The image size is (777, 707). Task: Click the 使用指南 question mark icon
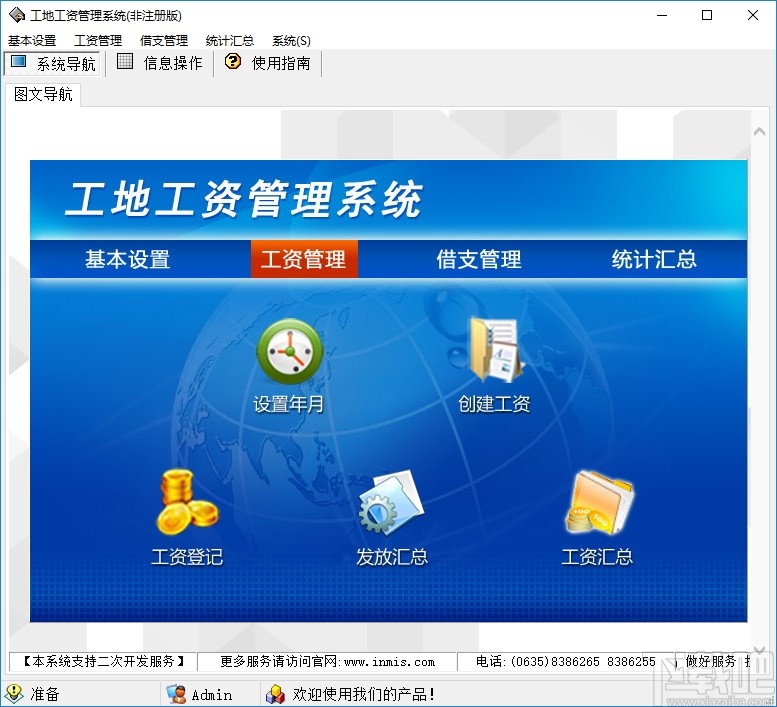click(x=233, y=61)
